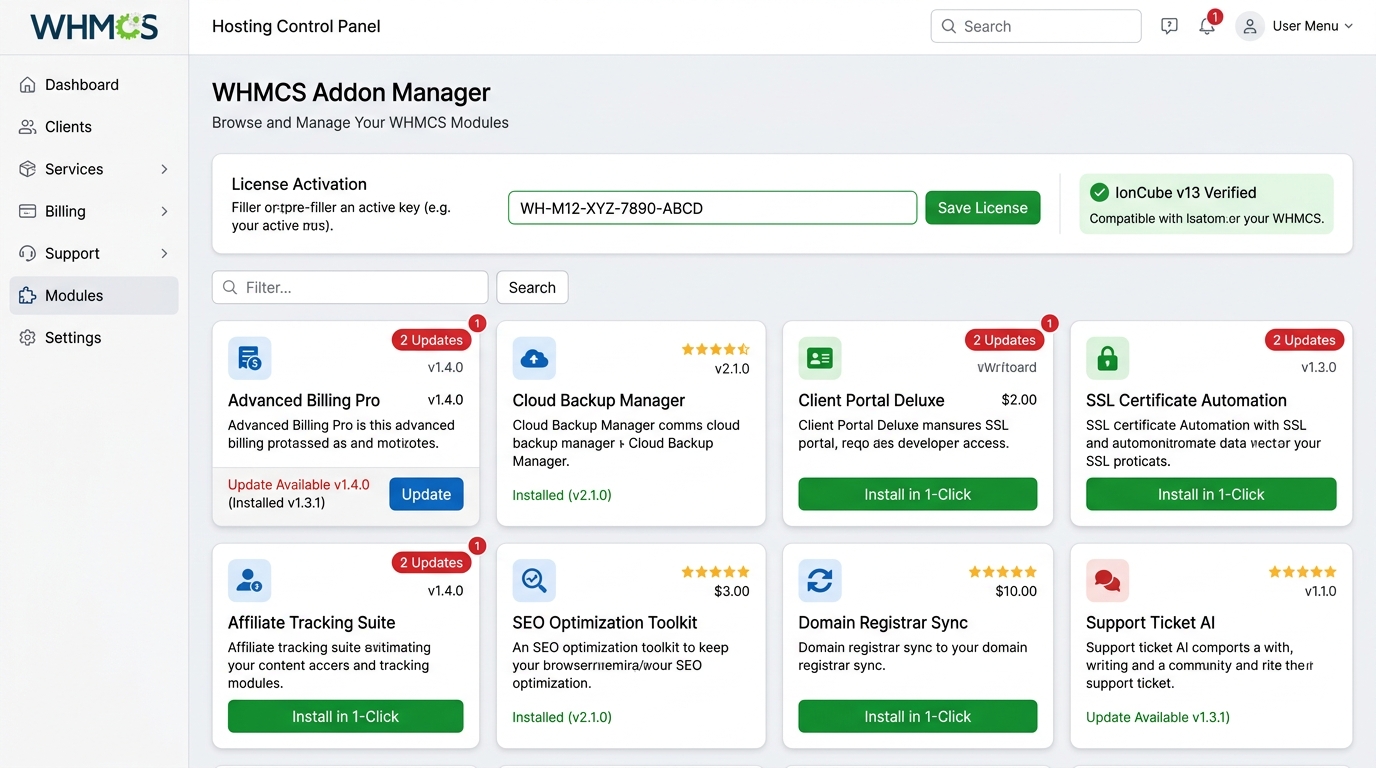Click 2 Updates badge on SSL Certificate Automation

click(x=1304, y=340)
